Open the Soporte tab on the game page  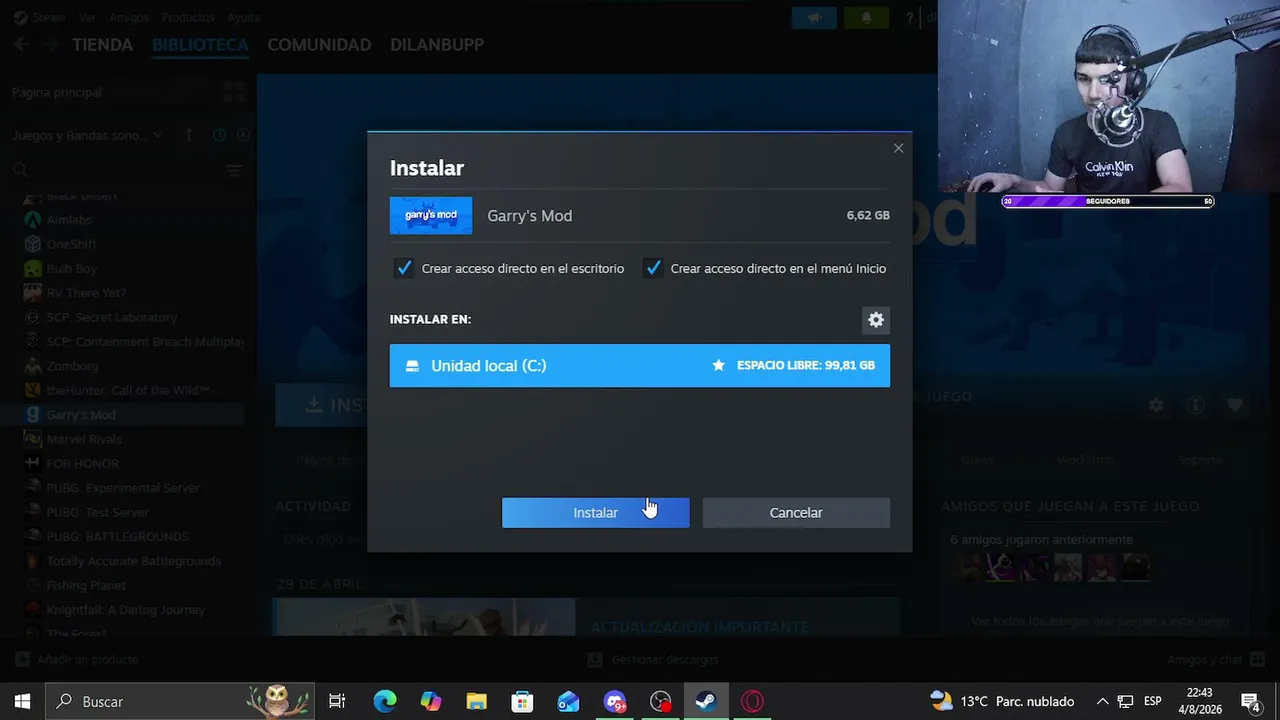(1199, 460)
